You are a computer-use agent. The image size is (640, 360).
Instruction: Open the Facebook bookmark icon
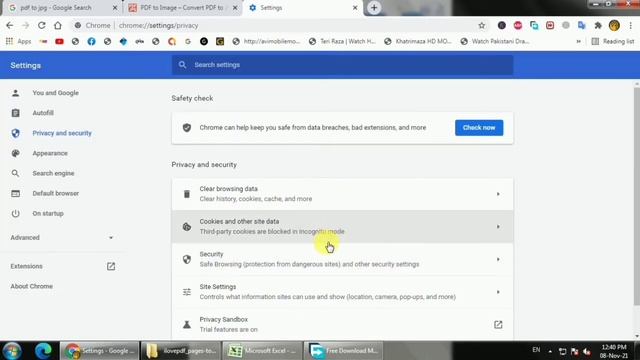pos(91,41)
